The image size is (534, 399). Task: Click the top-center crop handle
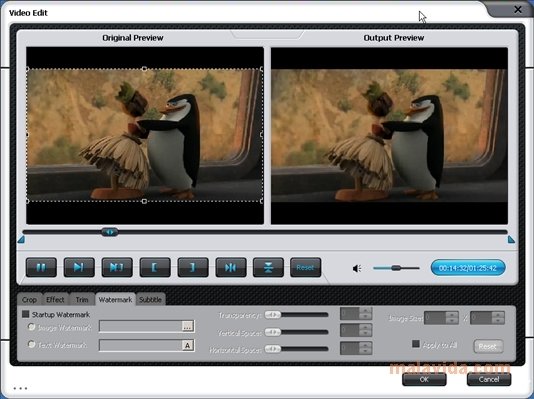coord(144,69)
